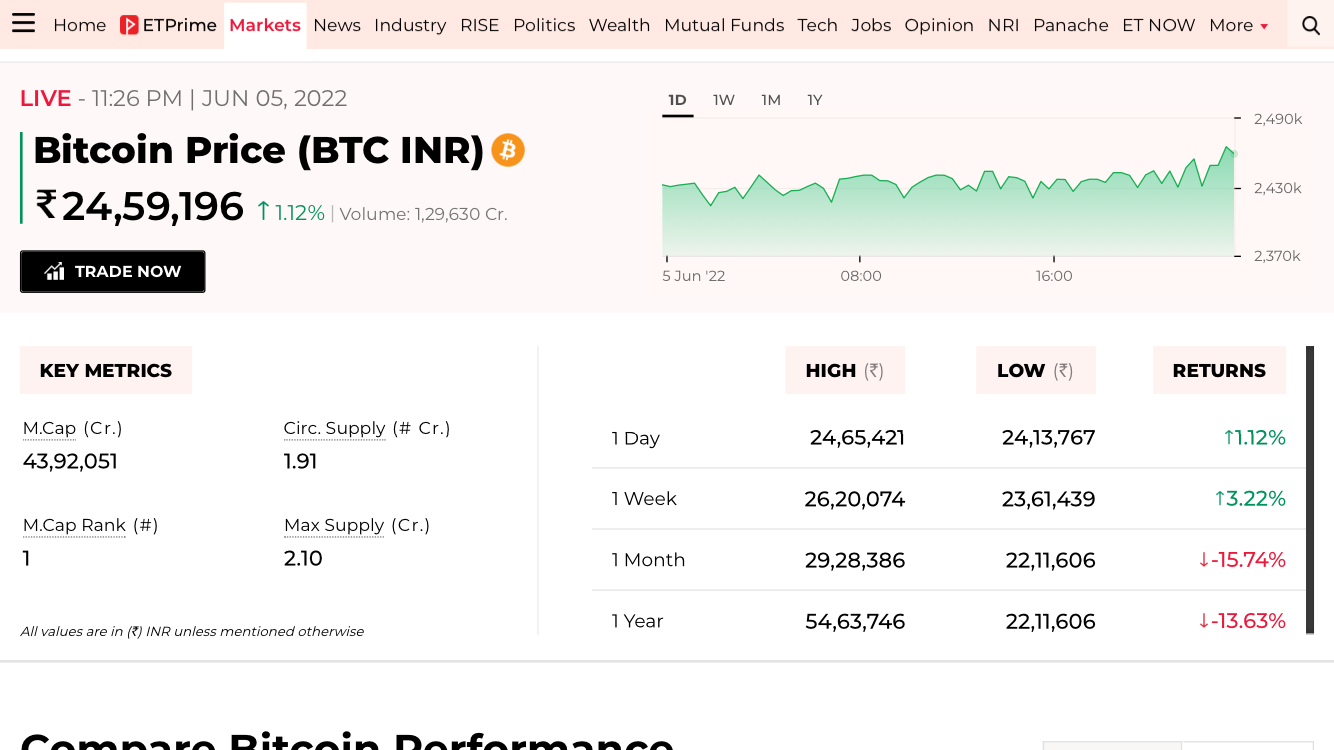Click the Circ. Supply metric label
1334x750 pixels.
[x=334, y=428]
